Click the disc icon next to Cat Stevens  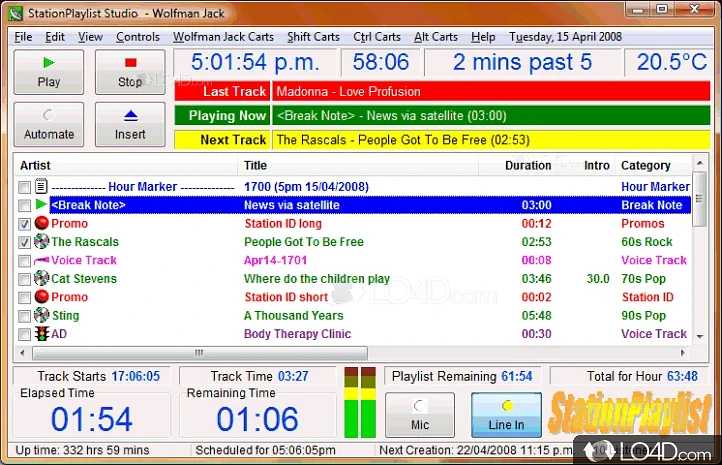pos(41,278)
